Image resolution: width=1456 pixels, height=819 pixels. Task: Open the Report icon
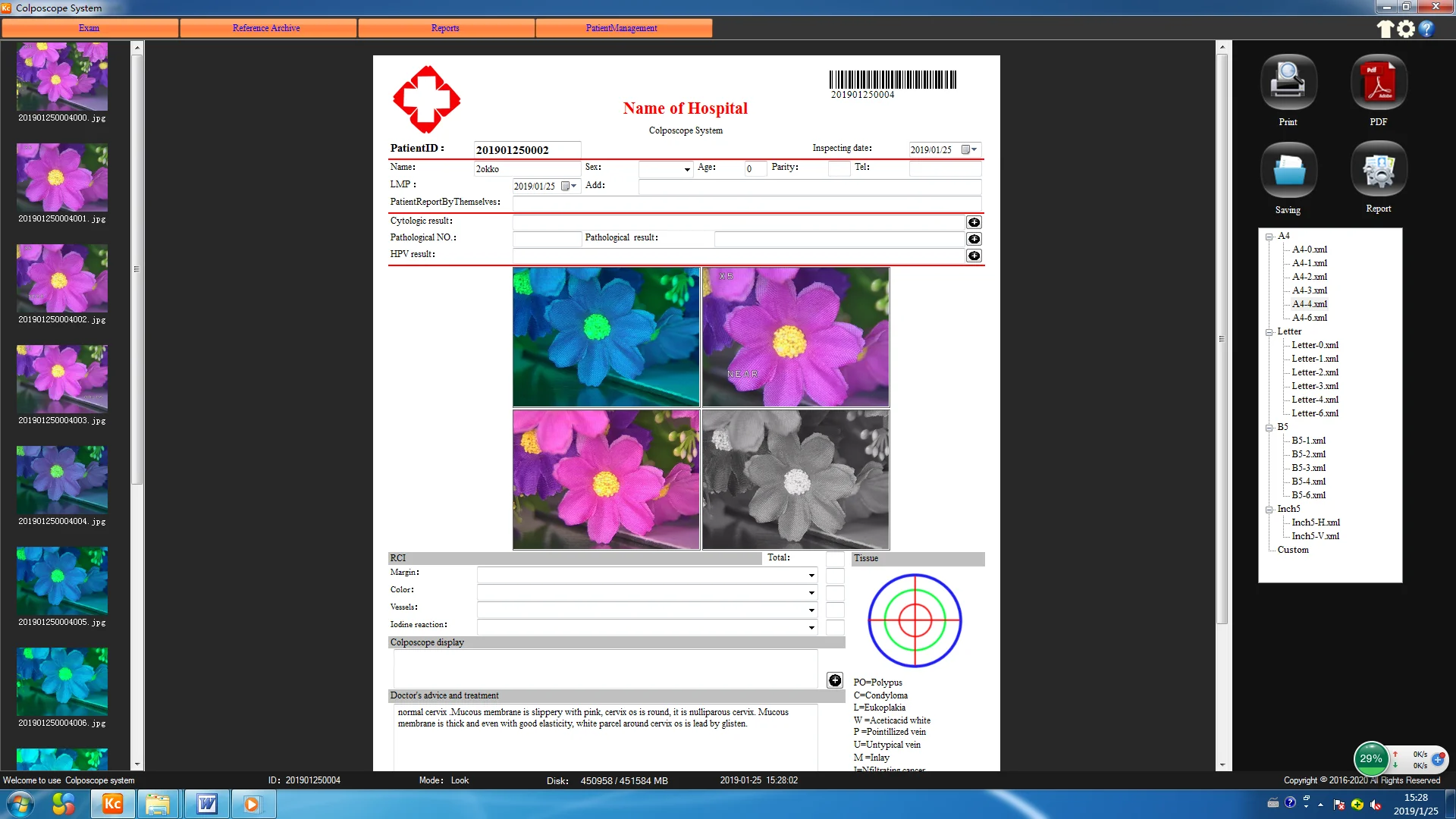(1378, 170)
